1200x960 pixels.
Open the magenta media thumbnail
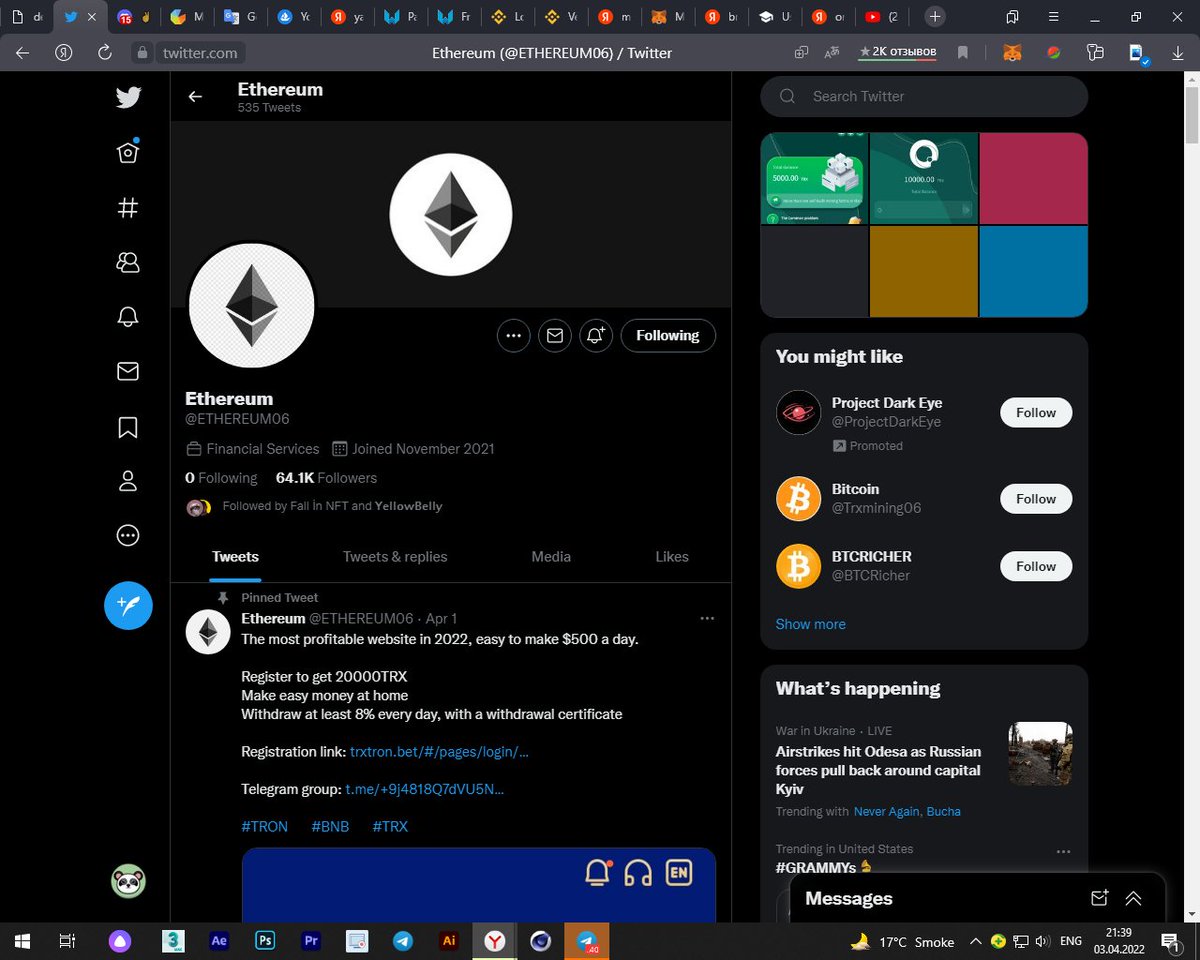[x=1033, y=178]
